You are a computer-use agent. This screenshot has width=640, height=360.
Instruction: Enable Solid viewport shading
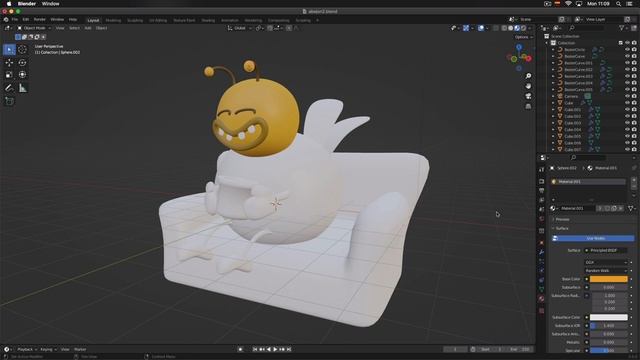click(x=511, y=28)
